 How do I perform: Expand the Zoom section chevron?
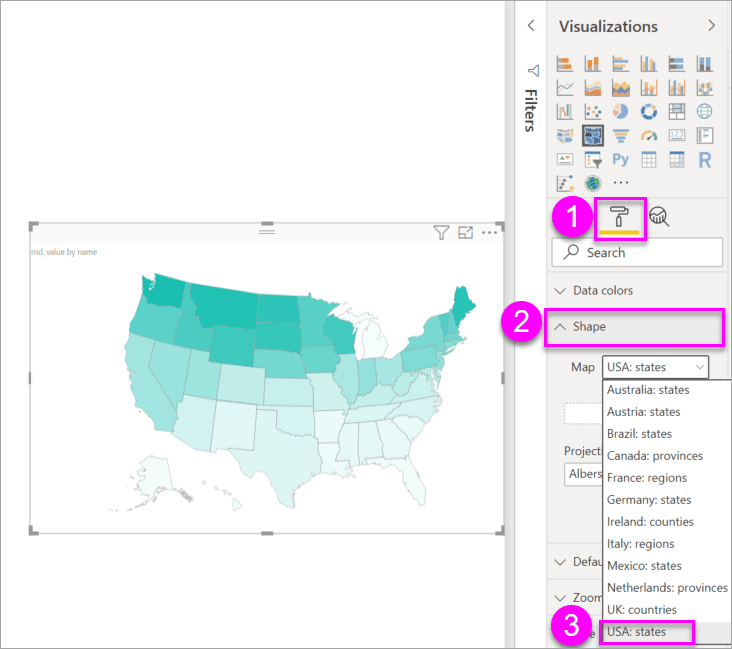560,598
